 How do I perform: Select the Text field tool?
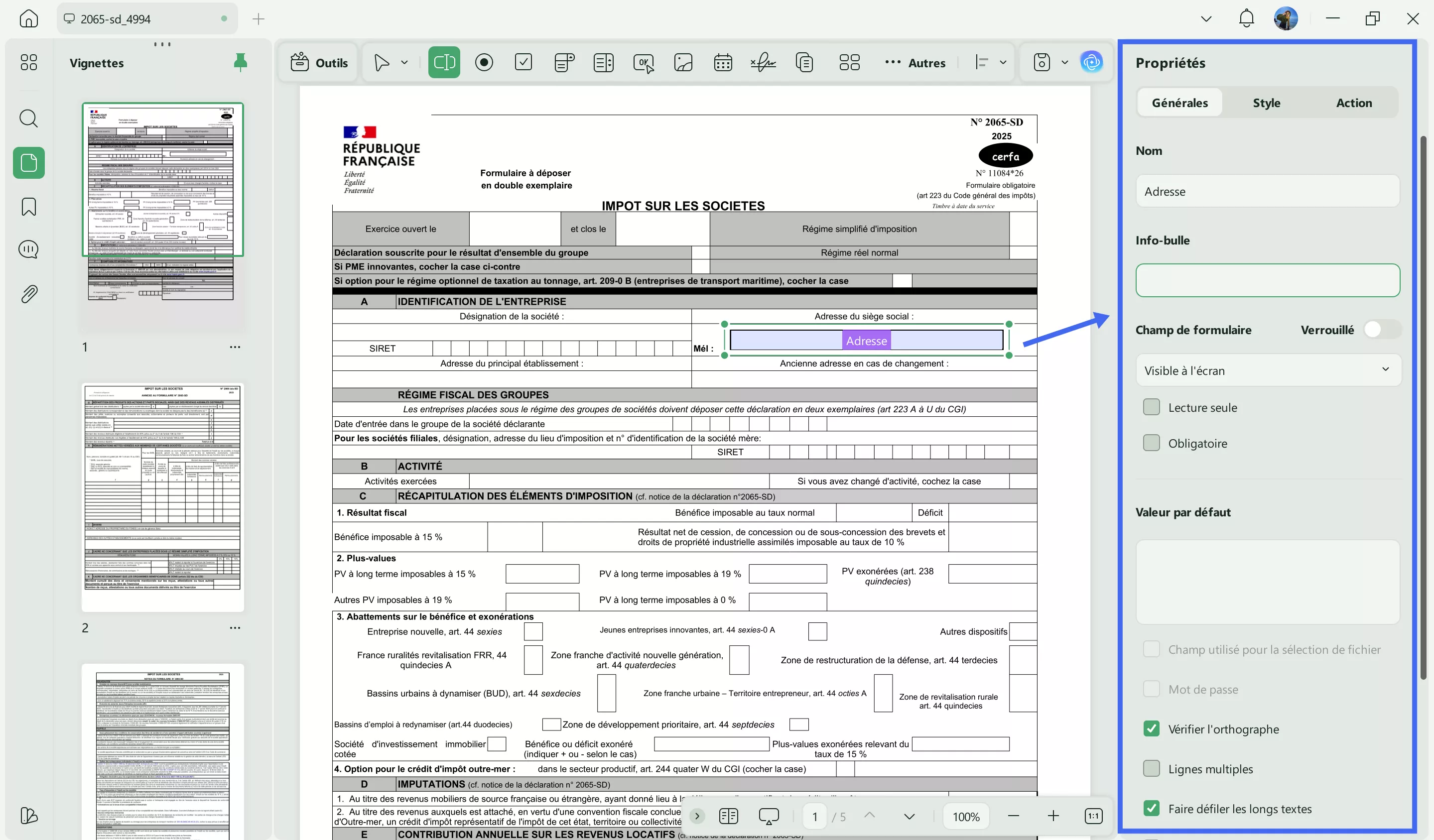(x=444, y=62)
